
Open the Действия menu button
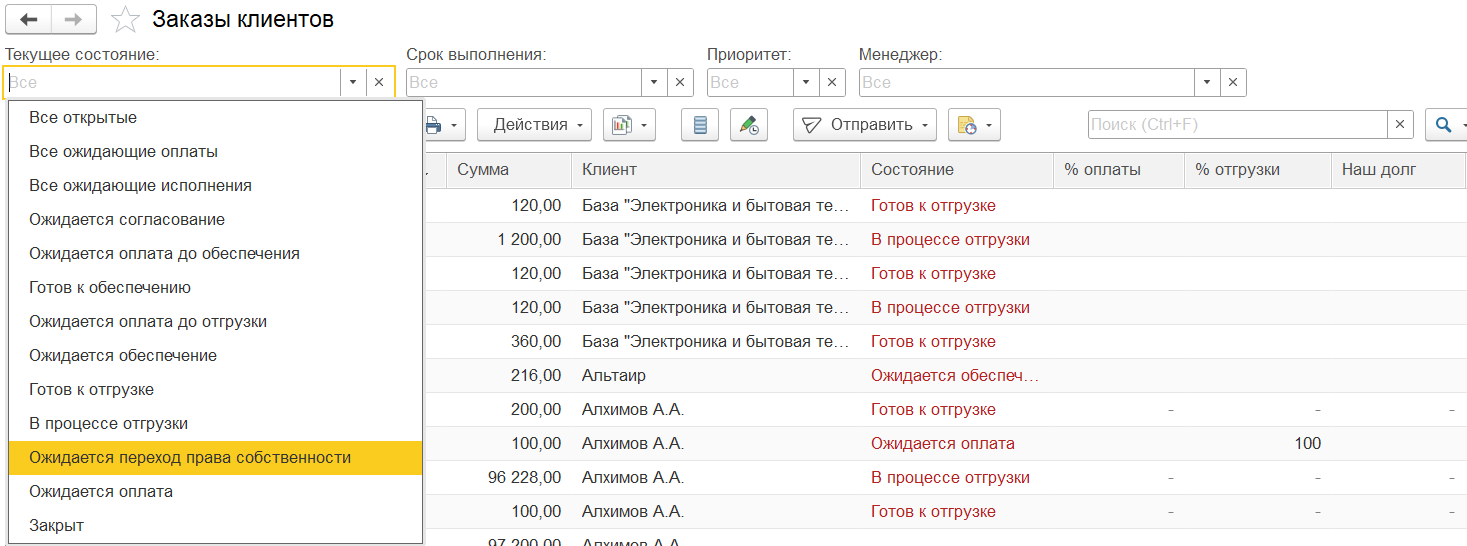[535, 125]
